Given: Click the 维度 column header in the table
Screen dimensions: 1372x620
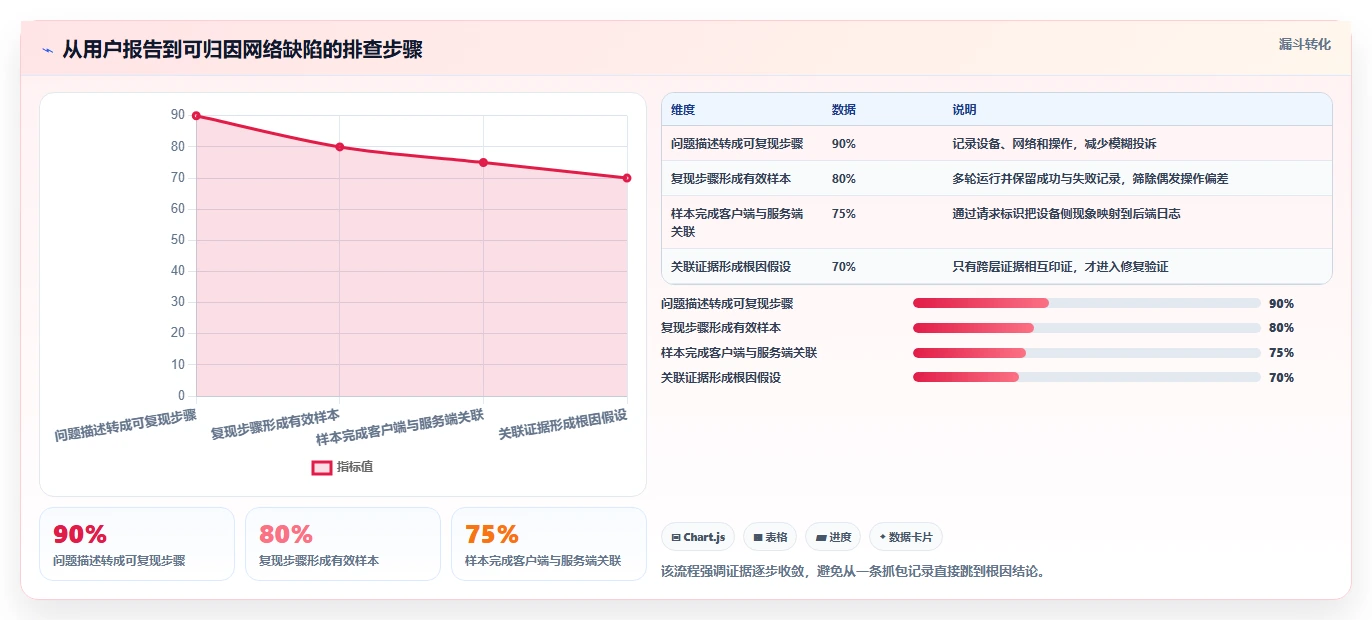Looking at the screenshot, I should pos(683,110).
